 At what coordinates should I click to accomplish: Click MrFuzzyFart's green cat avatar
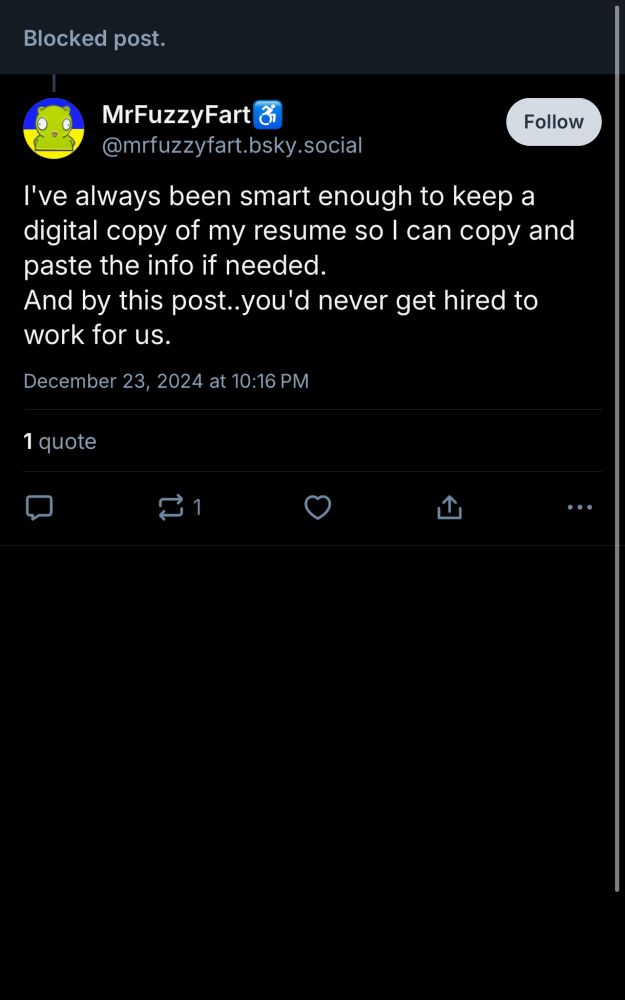pyautogui.click(x=53, y=128)
